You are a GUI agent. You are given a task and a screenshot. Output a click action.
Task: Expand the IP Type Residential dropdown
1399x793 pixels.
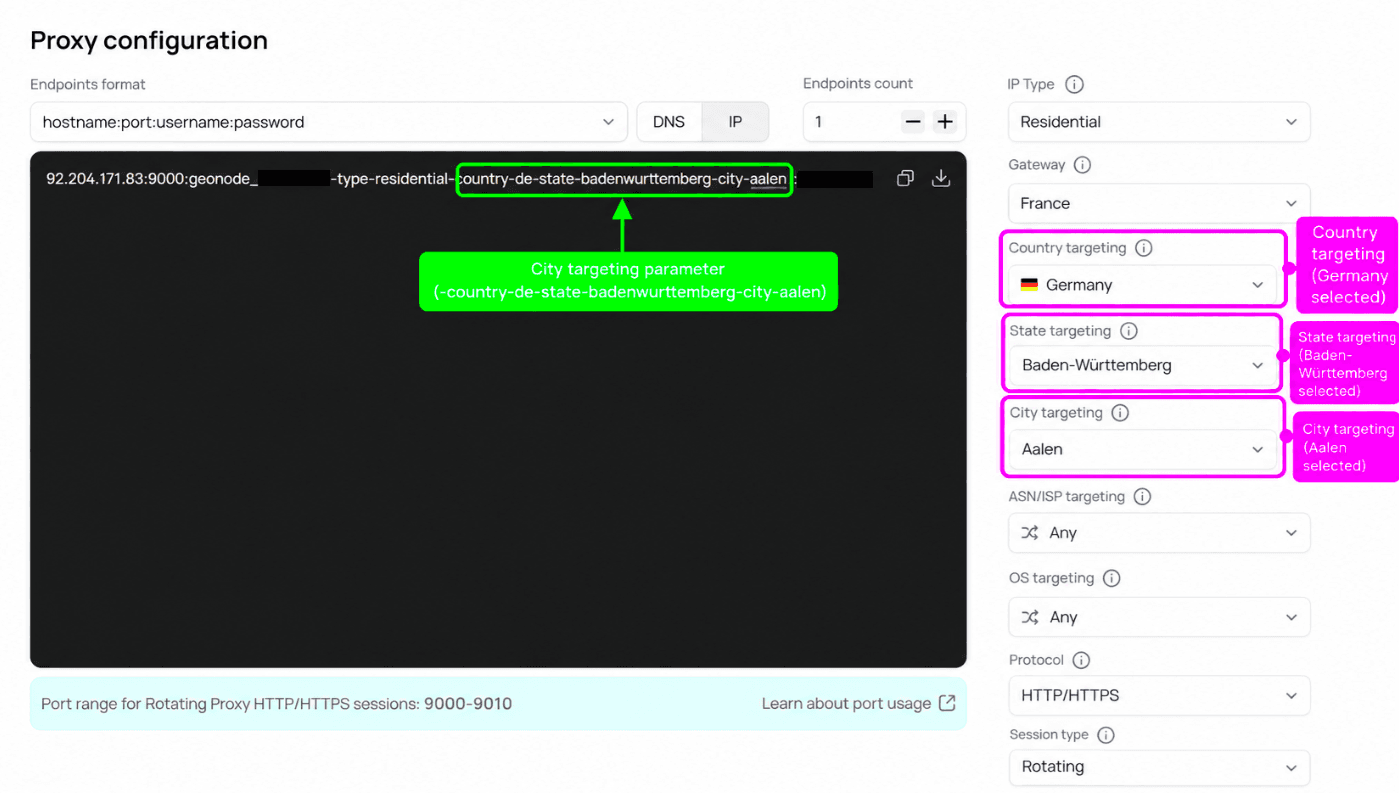coord(1159,122)
